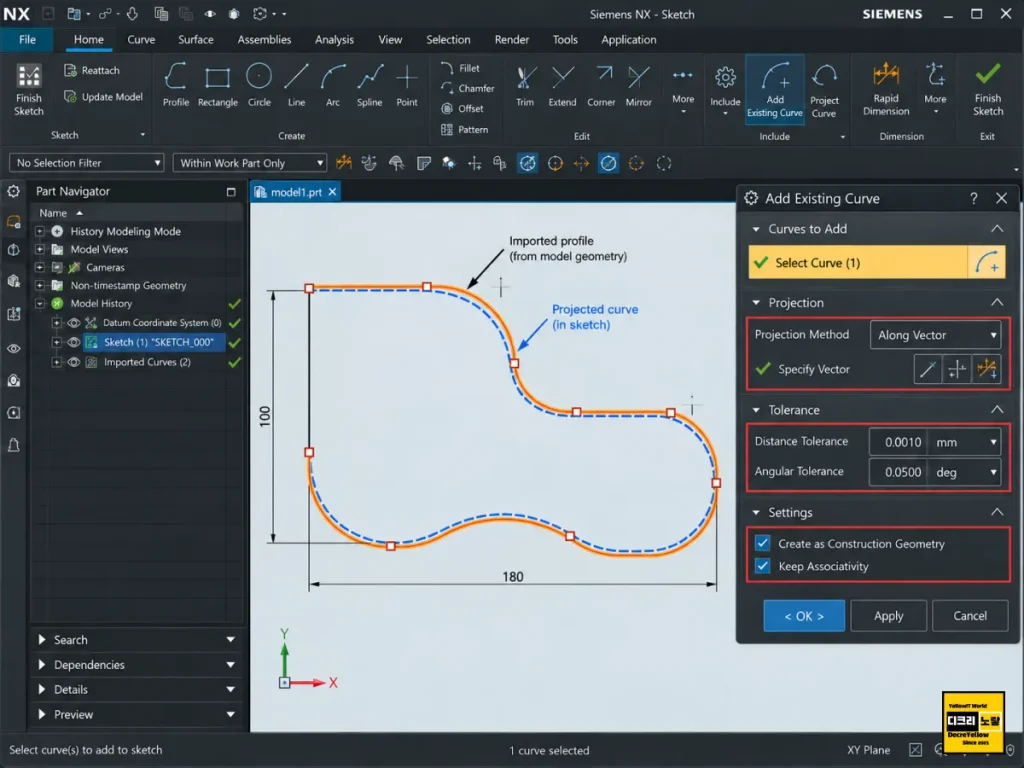Open the Part Navigator sidebar settings gear
Viewport: 1024px width, 768px height.
point(13,191)
